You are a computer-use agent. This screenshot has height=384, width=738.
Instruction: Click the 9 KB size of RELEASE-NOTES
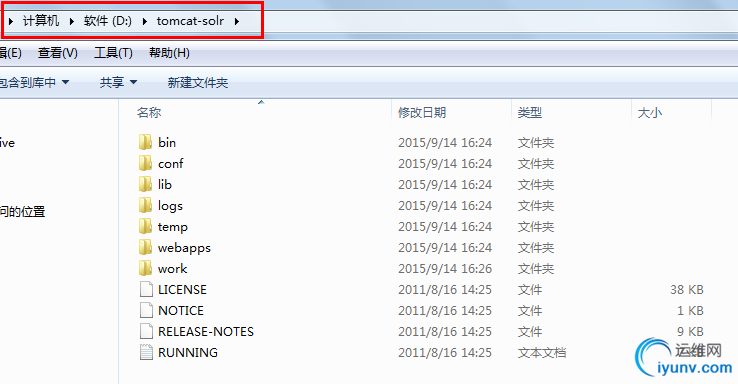tap(690, 332)
